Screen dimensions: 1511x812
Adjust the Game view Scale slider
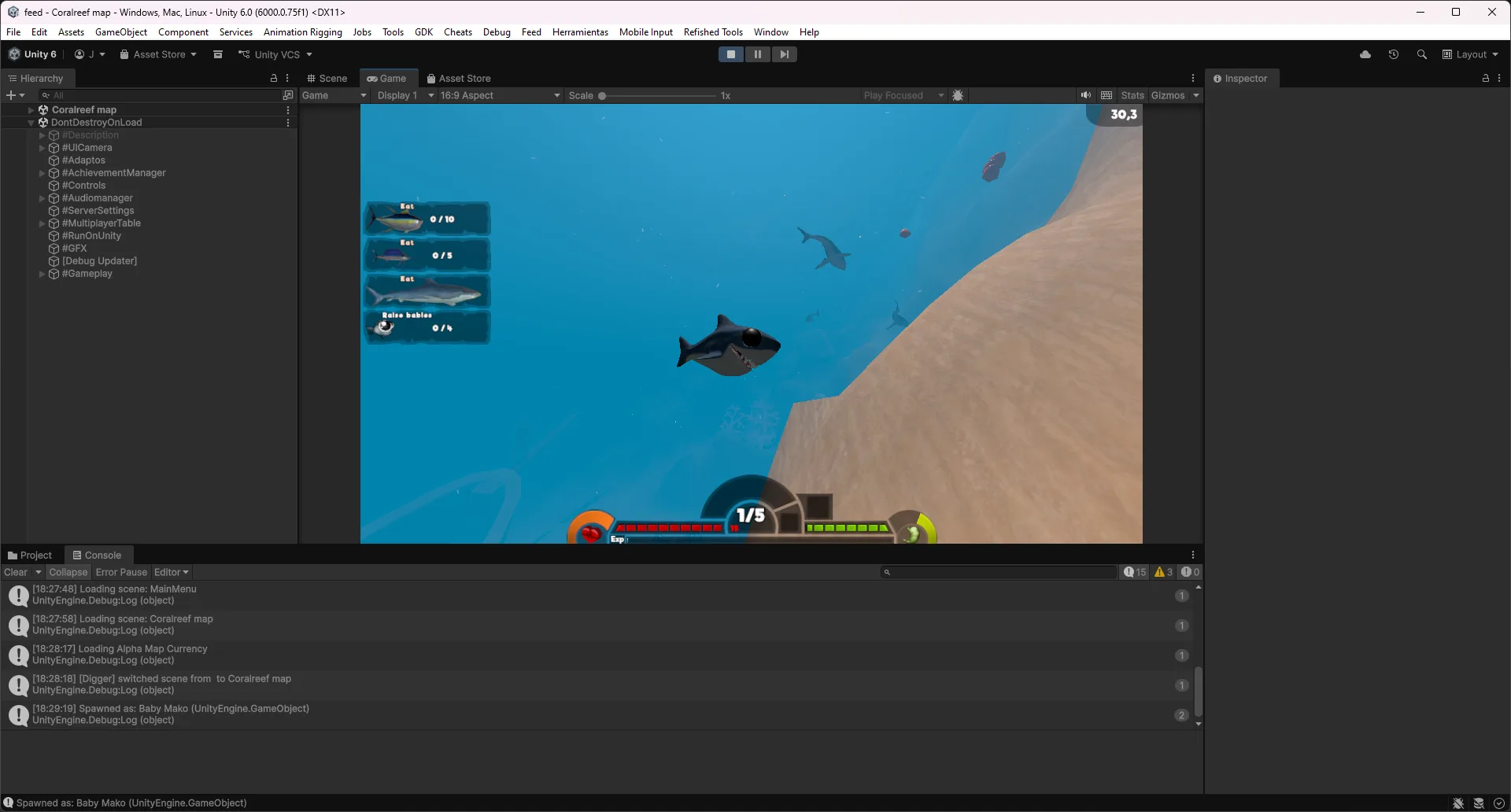click(658, 95)
